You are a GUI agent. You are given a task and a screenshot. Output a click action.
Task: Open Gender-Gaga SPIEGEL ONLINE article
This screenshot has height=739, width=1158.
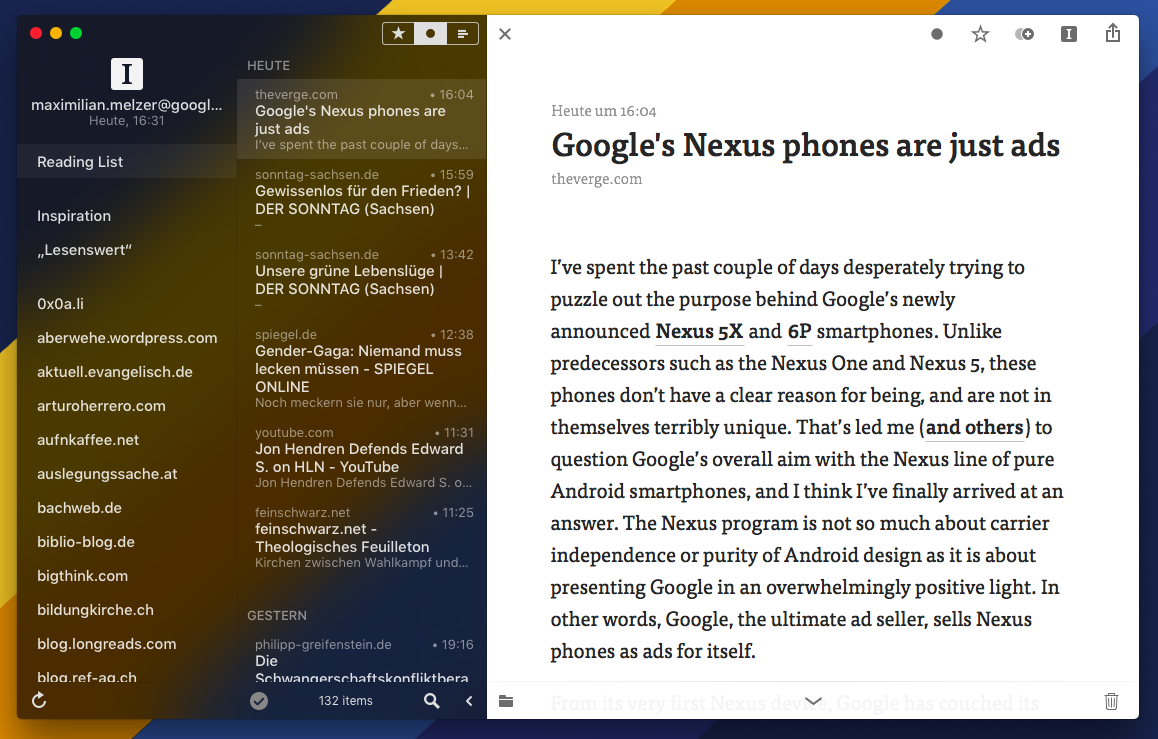coord(362,368)
